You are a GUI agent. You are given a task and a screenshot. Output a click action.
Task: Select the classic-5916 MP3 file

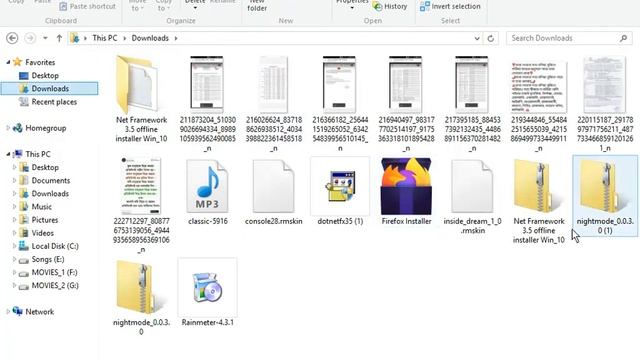coord(207,192)
